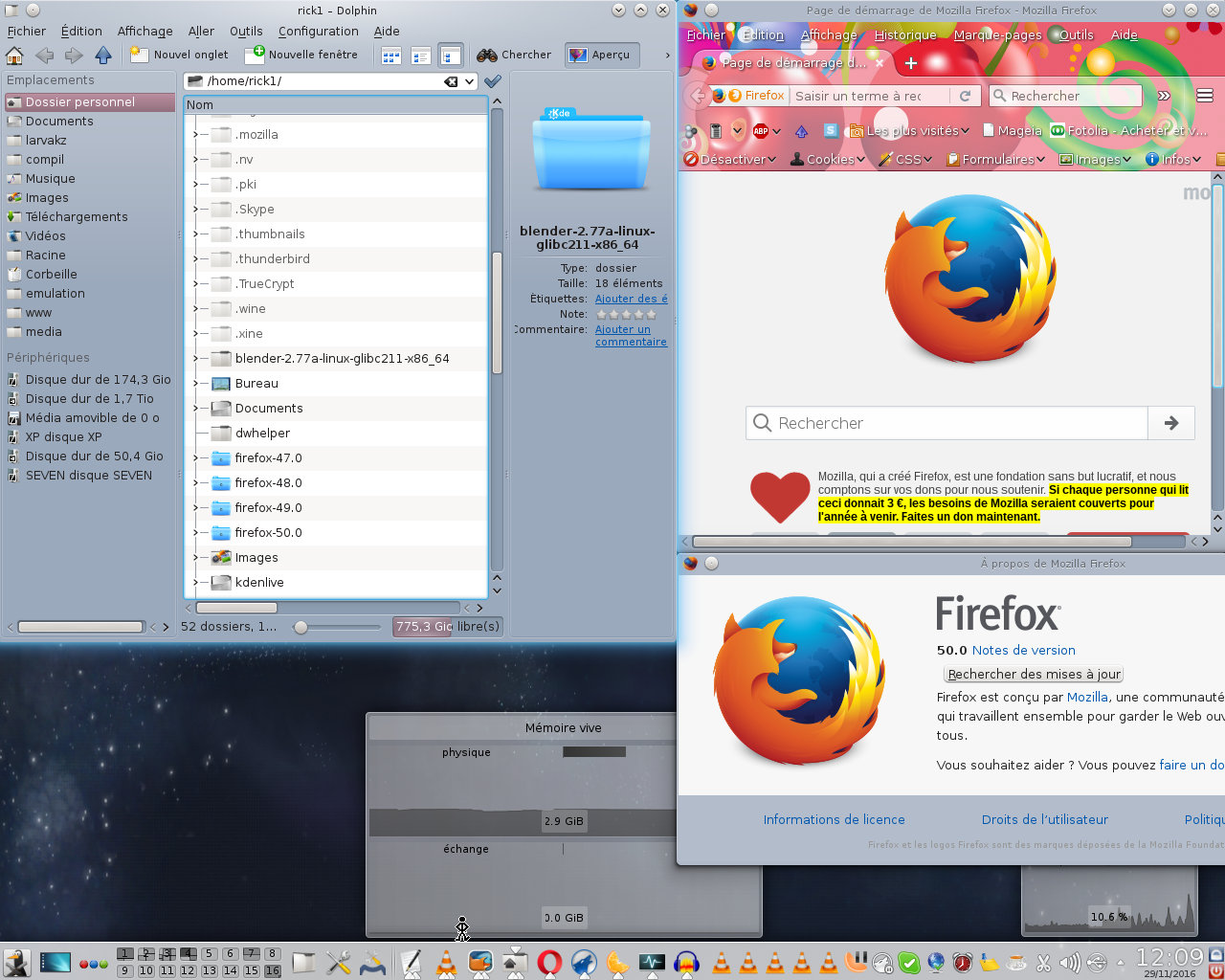Close the Page de démarrage tab
The image size is (1225, 980).
880,63
